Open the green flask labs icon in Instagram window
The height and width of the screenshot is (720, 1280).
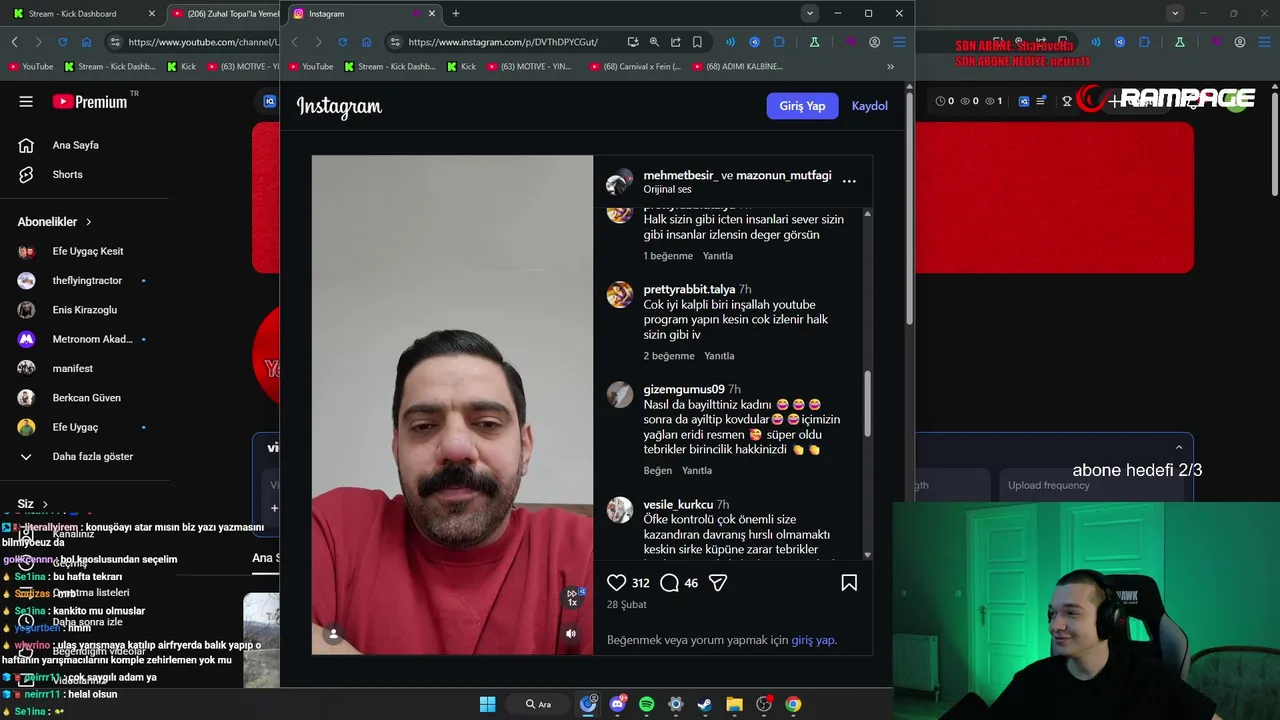coord(815,42)
